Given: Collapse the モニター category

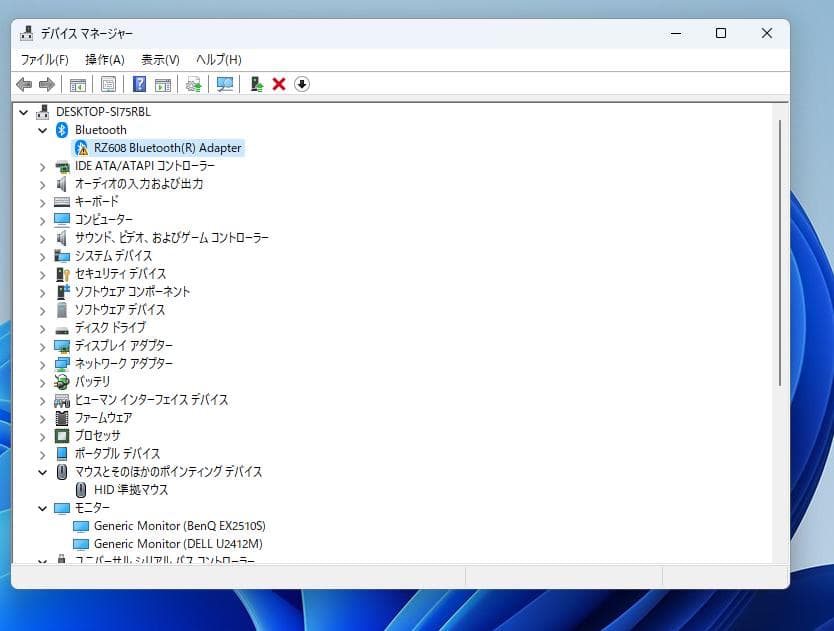Looking at the screenshot, I should point(42,507).
